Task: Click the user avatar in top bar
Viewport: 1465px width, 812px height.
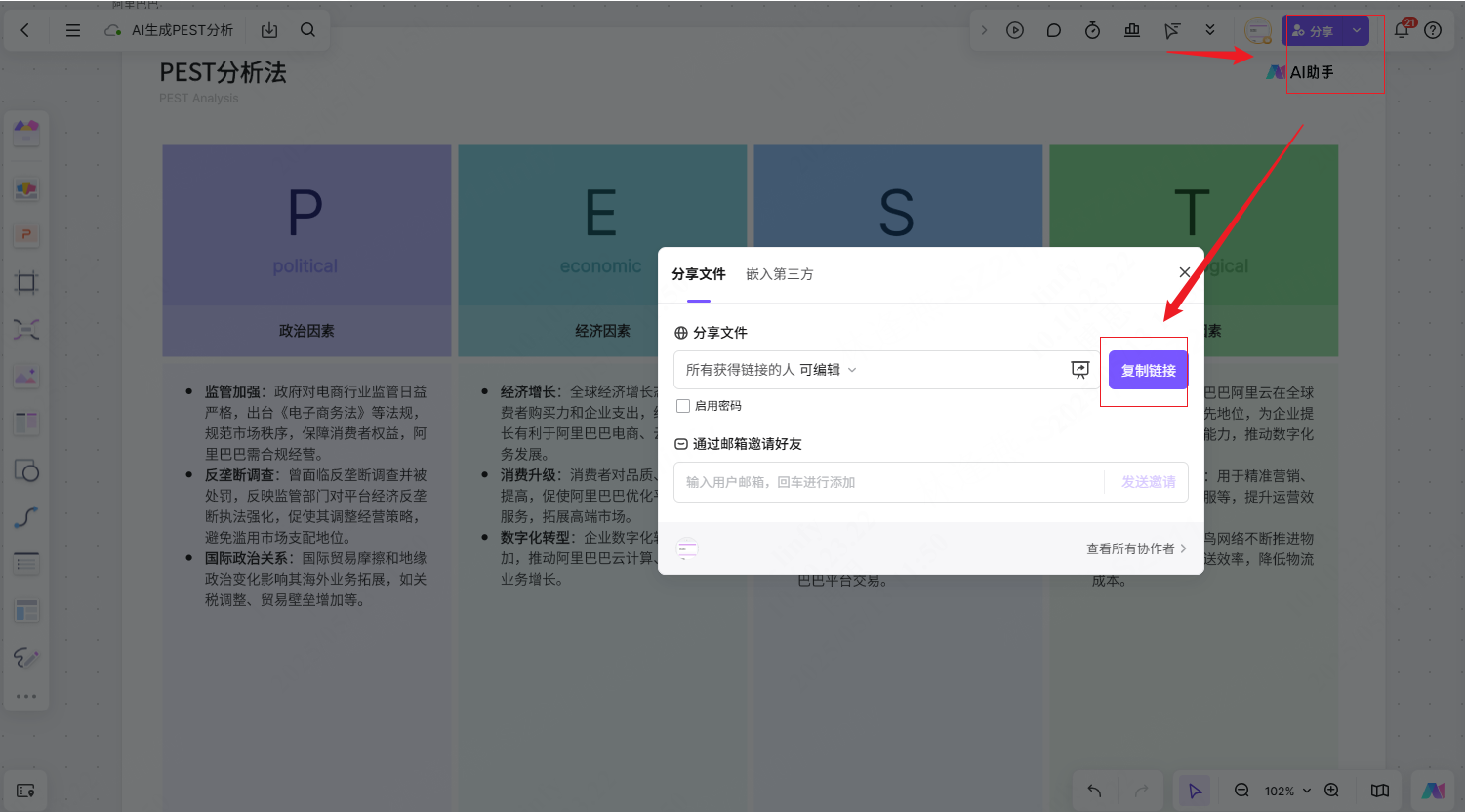Action: point(1258,31)
